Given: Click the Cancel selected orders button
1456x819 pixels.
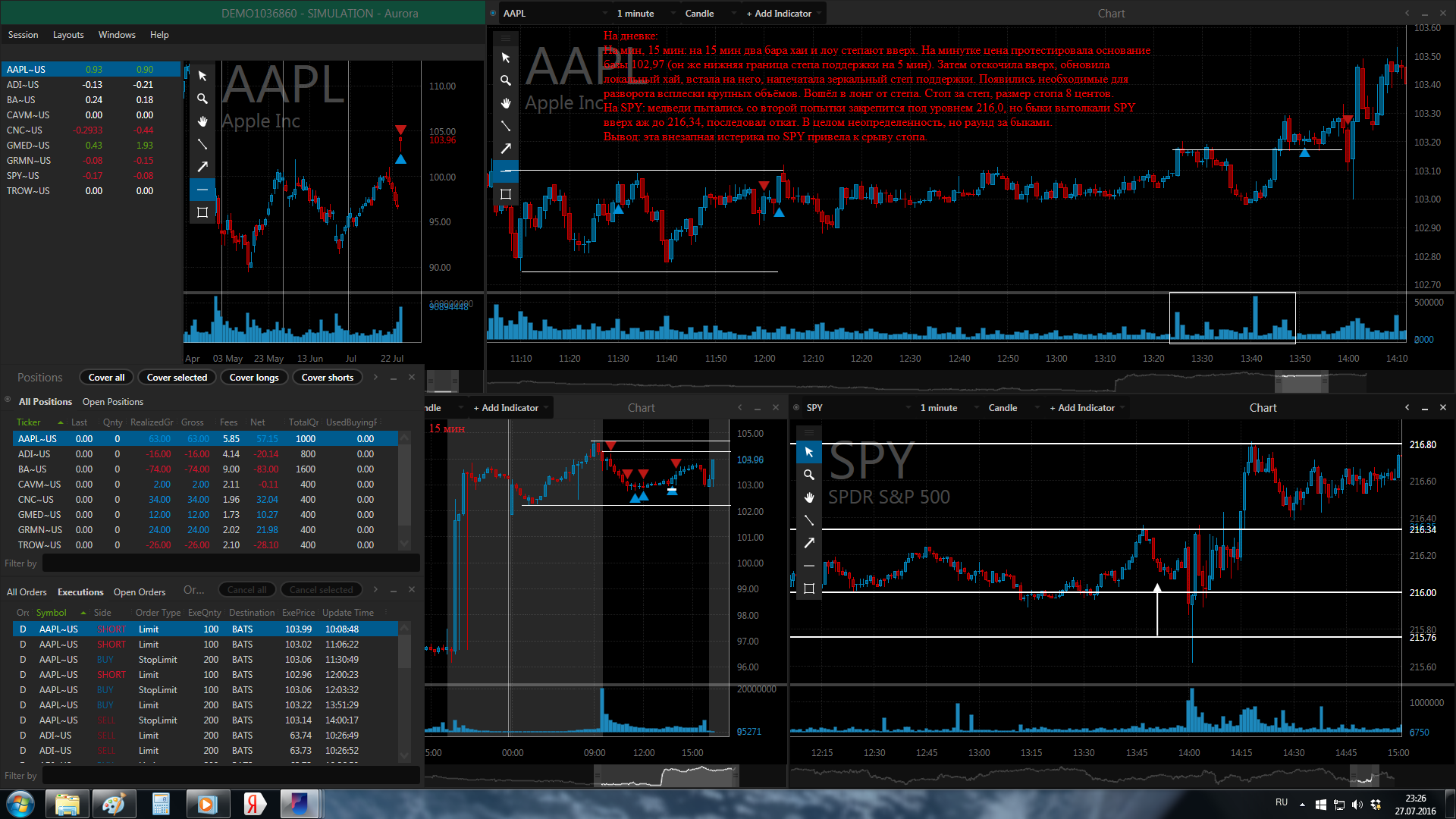Looking at the screenshot, I should [x=321, y=590].
